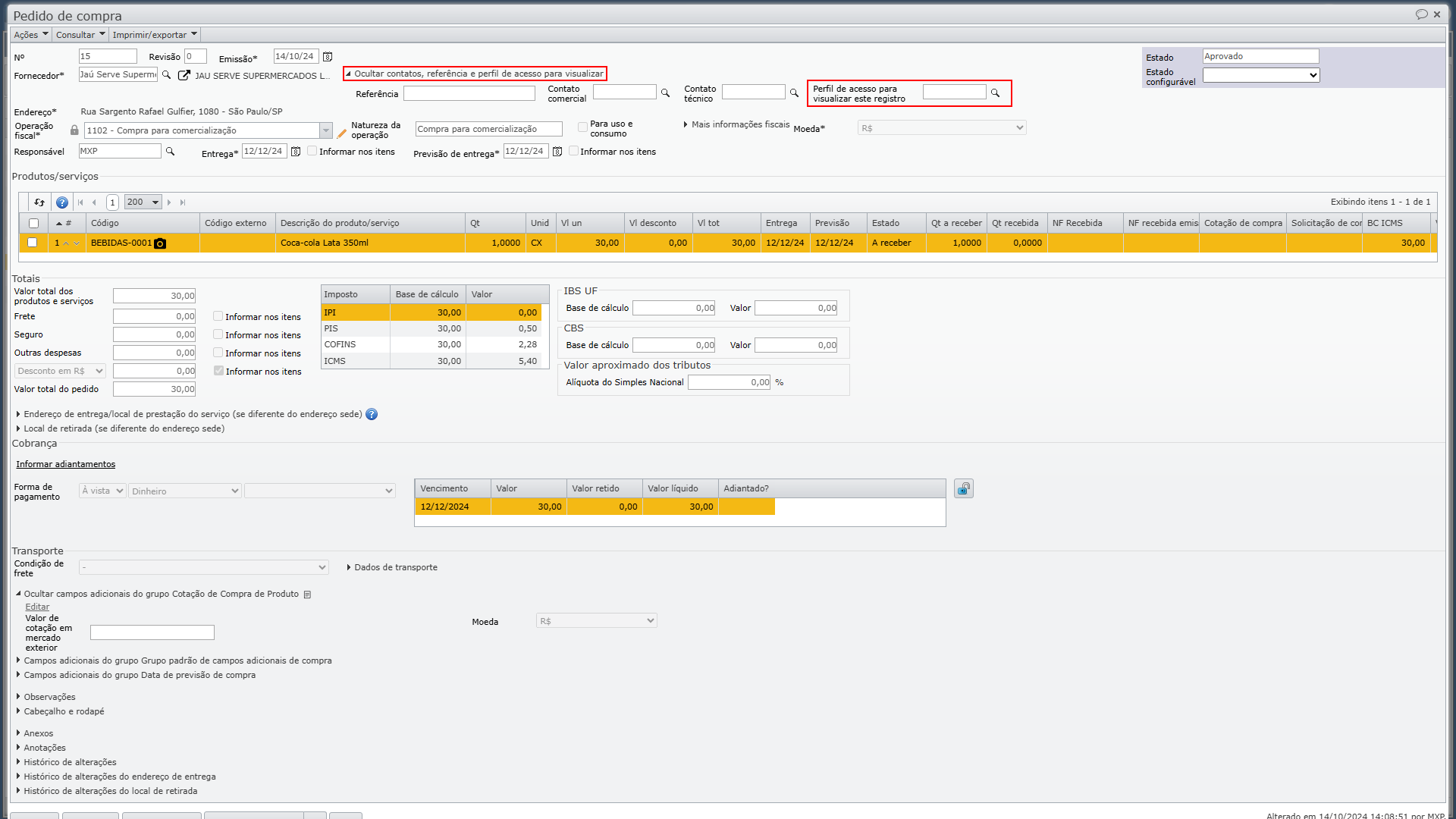Open the Estado configurável dropdown
This screenshot has width=1456, height=819.
tap(1261, 75)
